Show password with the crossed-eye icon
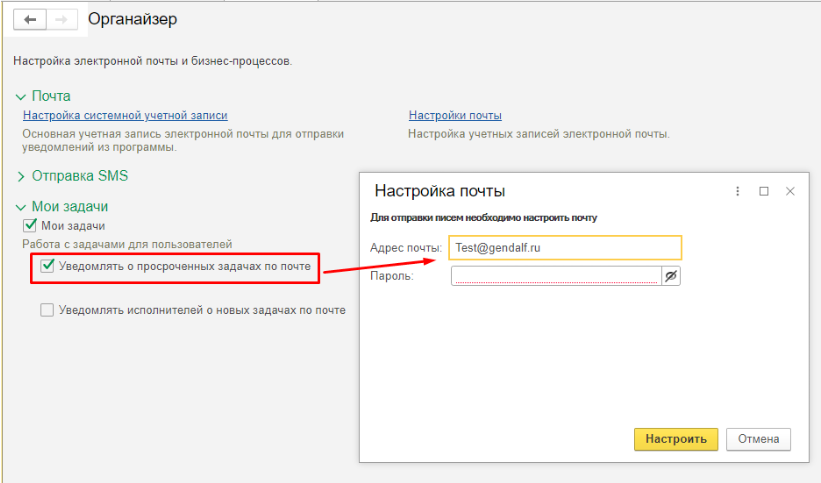 (671, 276)
